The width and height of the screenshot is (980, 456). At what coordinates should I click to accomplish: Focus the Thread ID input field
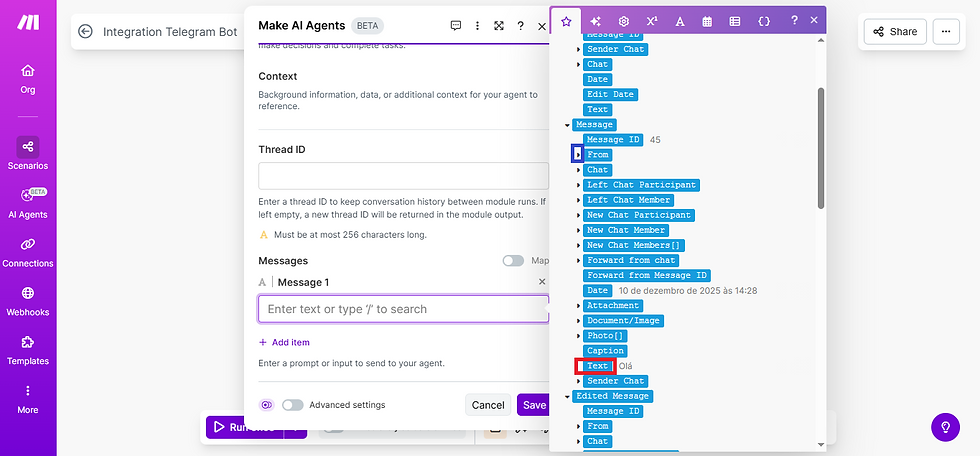point(403,176)
